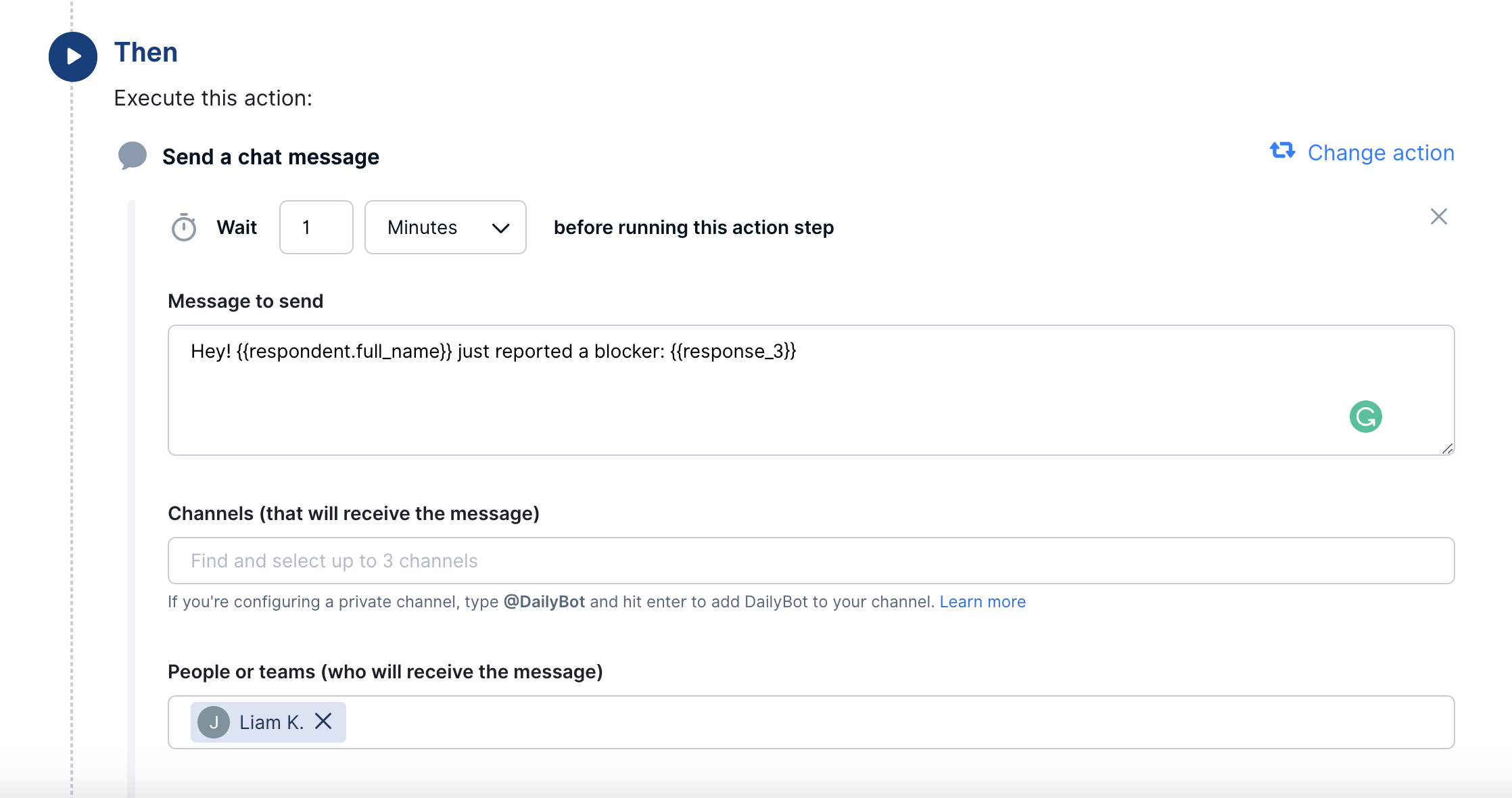Click the Change action swap icon
1512x798 pixels.
coord(1283,151)
